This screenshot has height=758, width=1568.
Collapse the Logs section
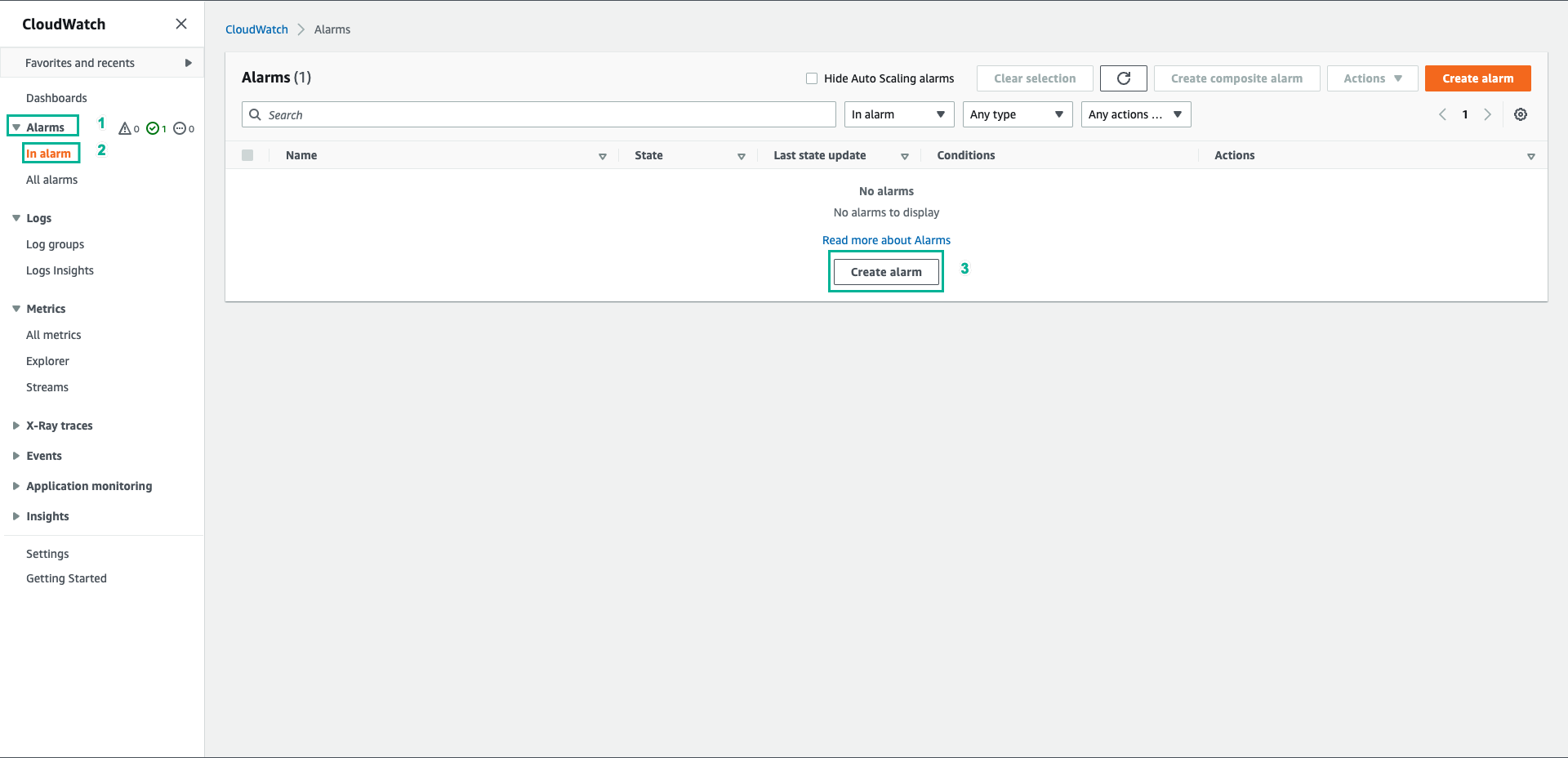coord(16,218)
